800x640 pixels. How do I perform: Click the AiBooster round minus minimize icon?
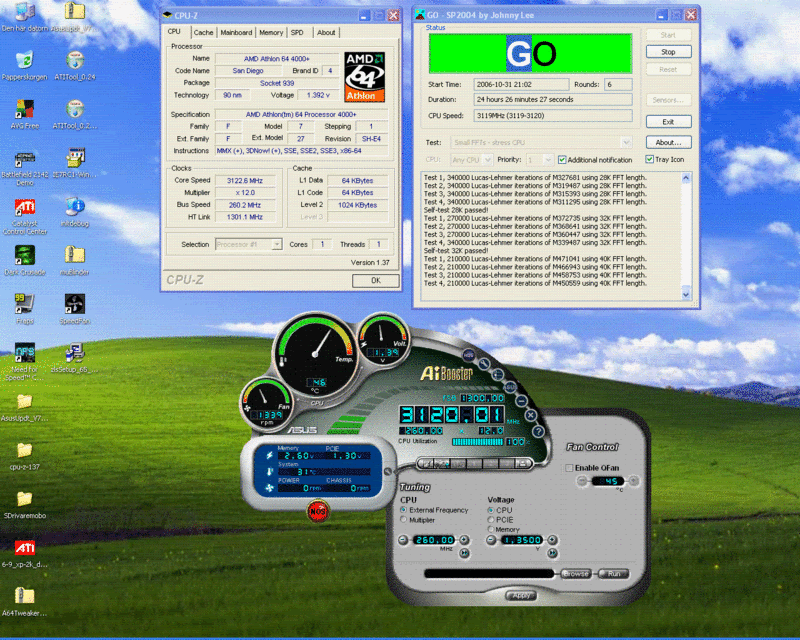pos(521,401)
